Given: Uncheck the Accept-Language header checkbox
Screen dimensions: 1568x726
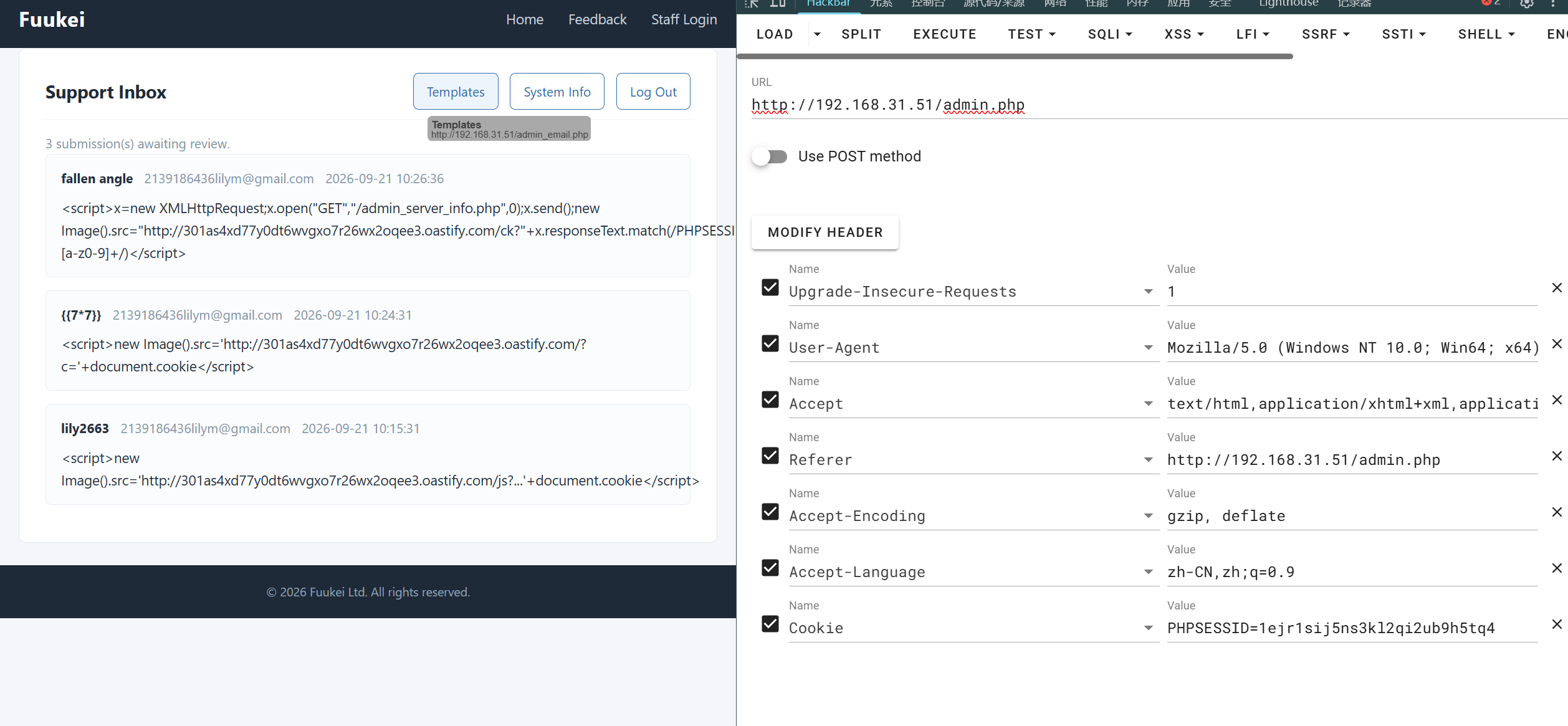Looking at the screenshot, I should (x=770, y=568).
